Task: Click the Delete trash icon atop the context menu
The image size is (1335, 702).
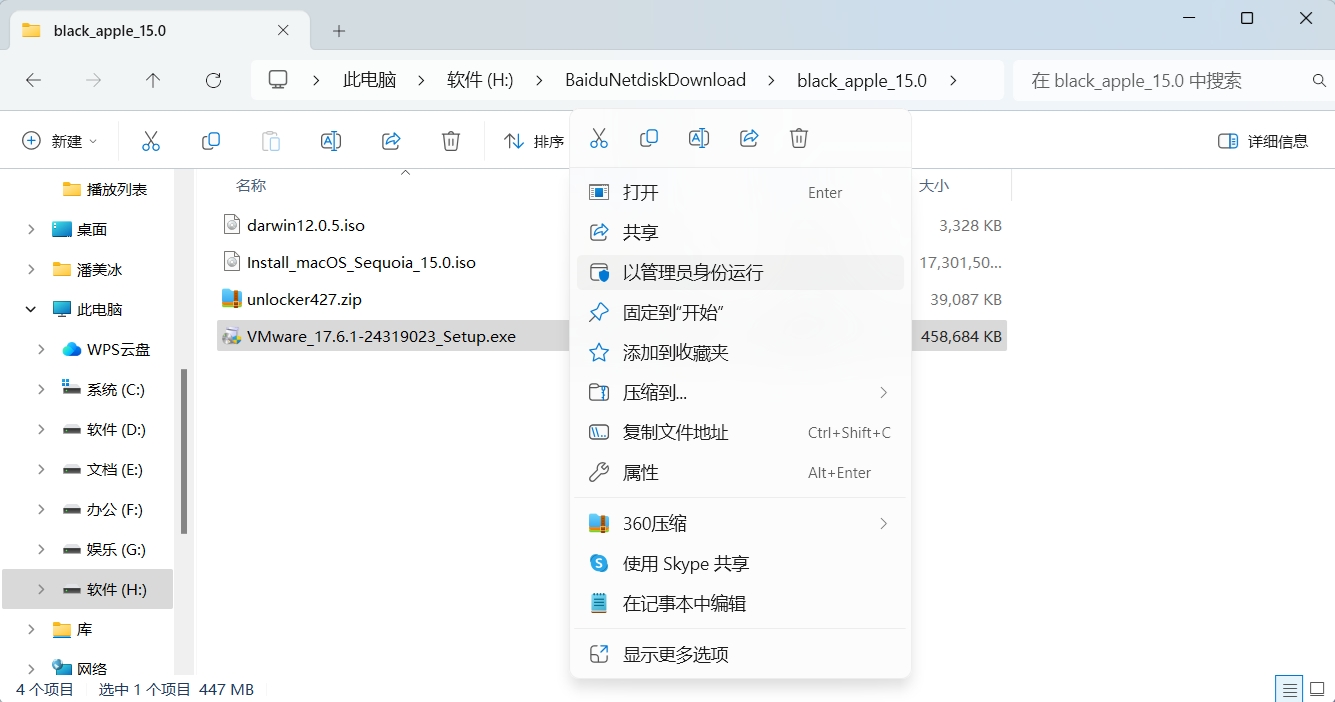Action: pyautogui.click(x=799, y=138)
